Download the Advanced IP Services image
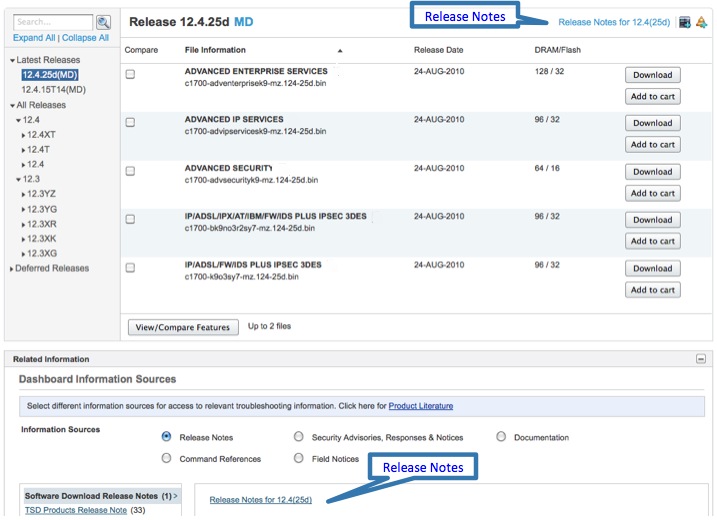Image resolution: width=717 pixels, height=520 pixels. tap(653, 123)
